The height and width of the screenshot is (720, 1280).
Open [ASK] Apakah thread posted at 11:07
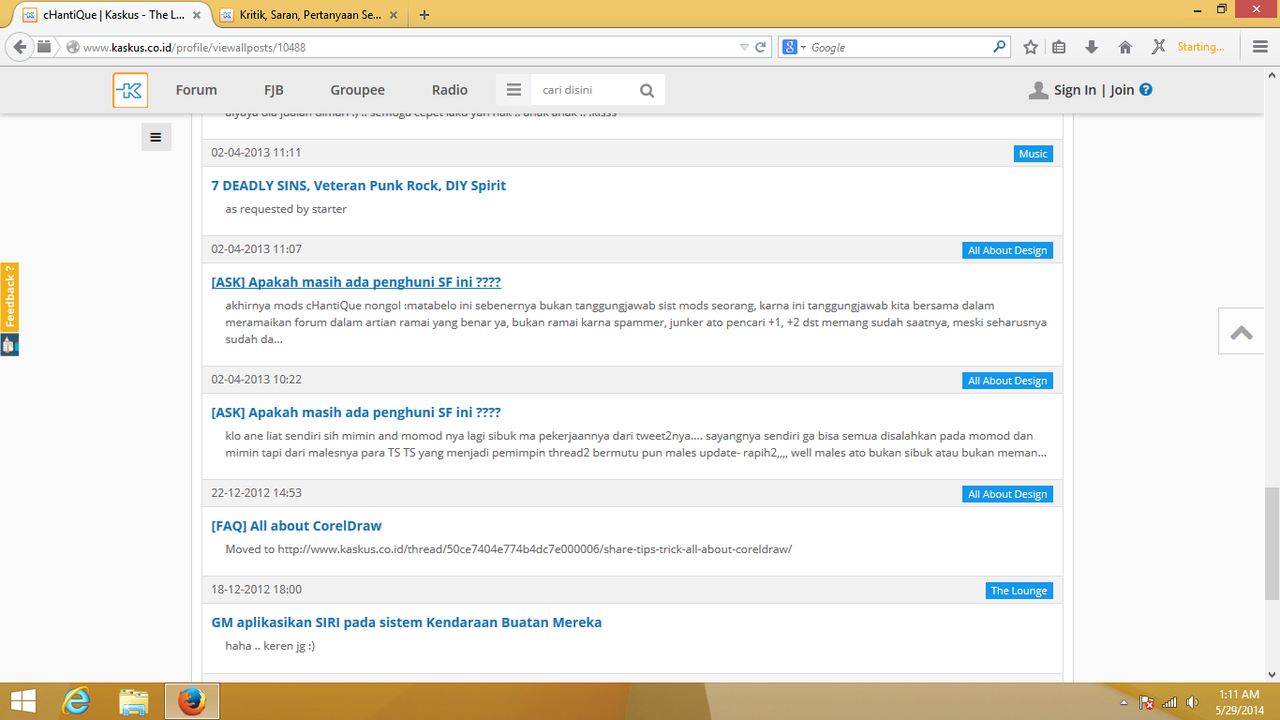[356, 282]
